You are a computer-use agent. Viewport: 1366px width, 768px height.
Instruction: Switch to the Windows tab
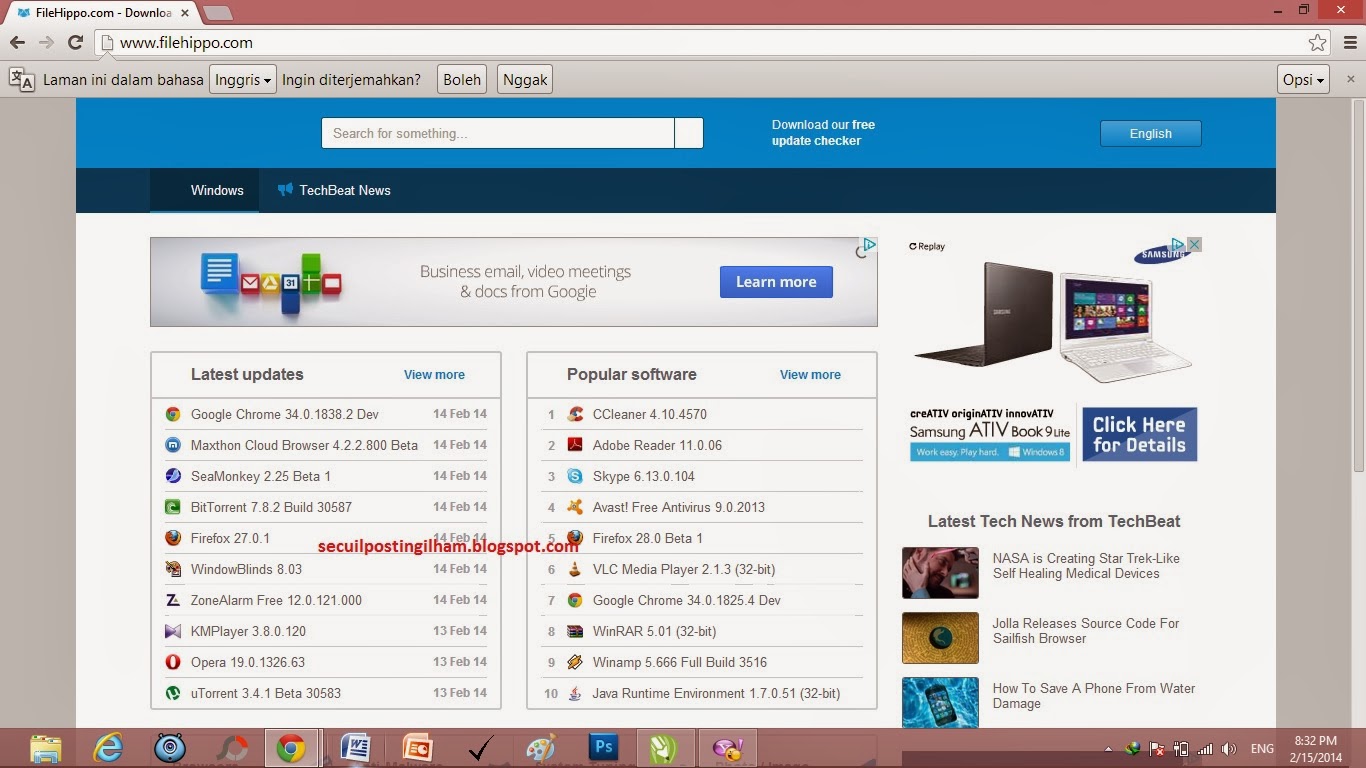pos(205,190)
